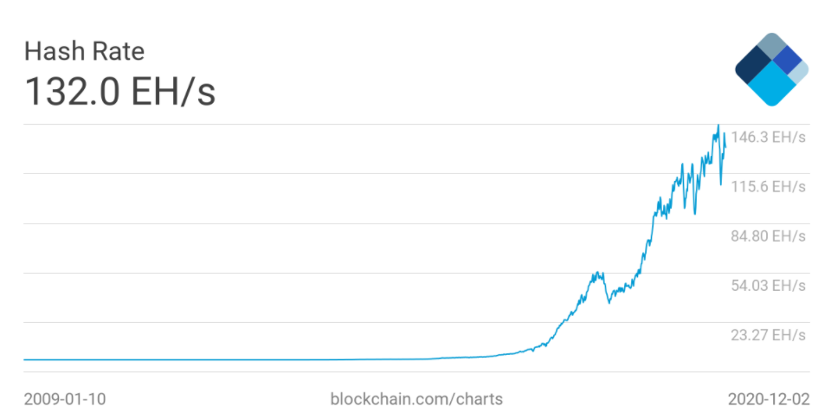This screenshot has width=830, height=412.
Task: Click the local peak near the 54.03 gridline
Action: click(x=597, y=272)
